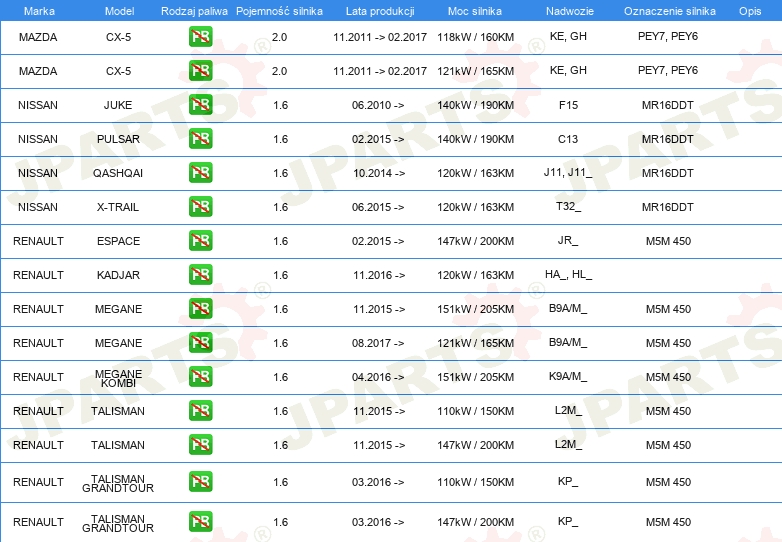
Task: Click the Lata produkcji column header
Action: [x=380, y=11]
